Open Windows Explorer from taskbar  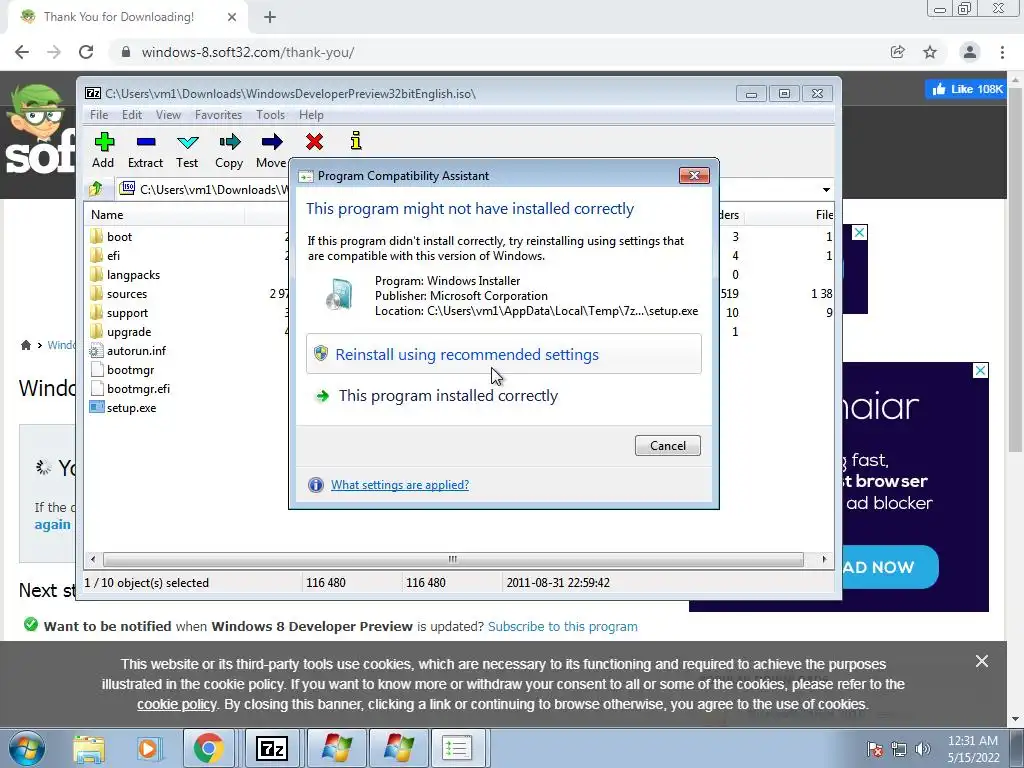88,748
